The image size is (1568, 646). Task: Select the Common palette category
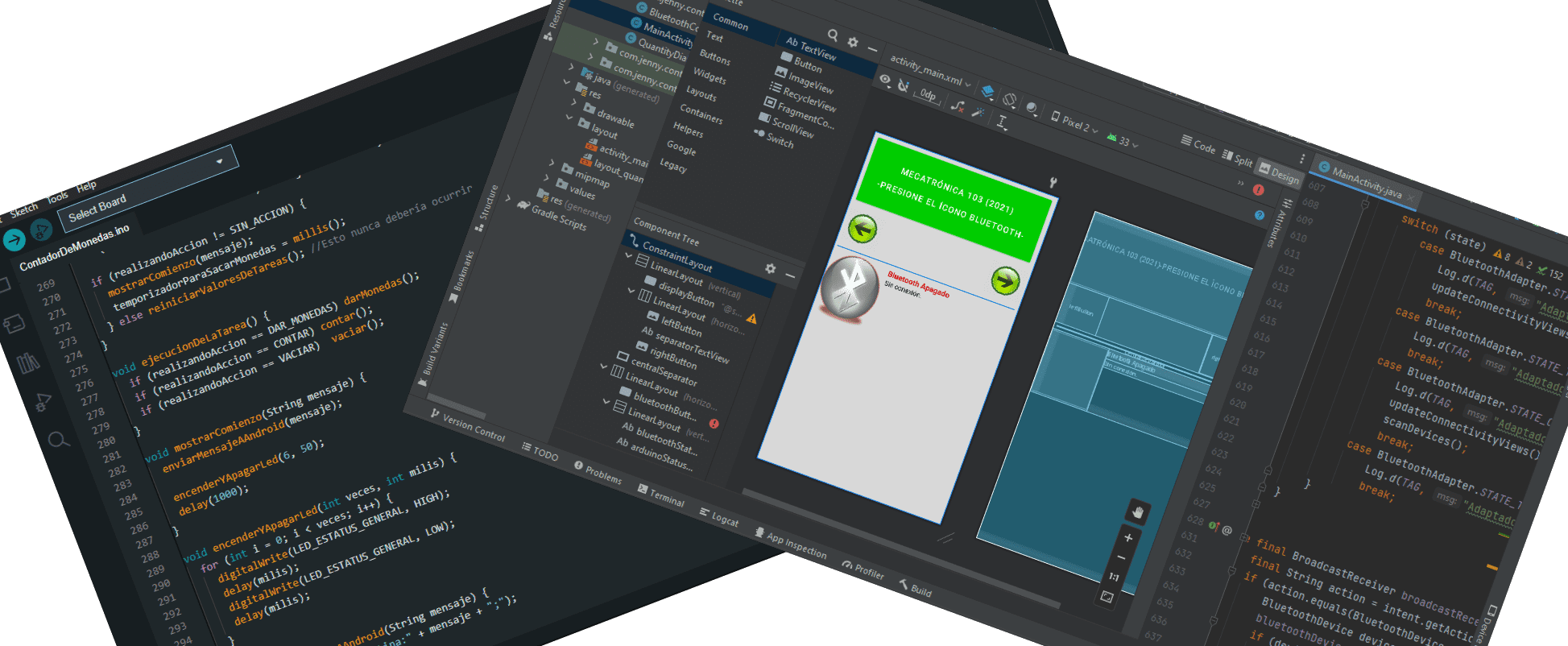[x=730, y=21]
